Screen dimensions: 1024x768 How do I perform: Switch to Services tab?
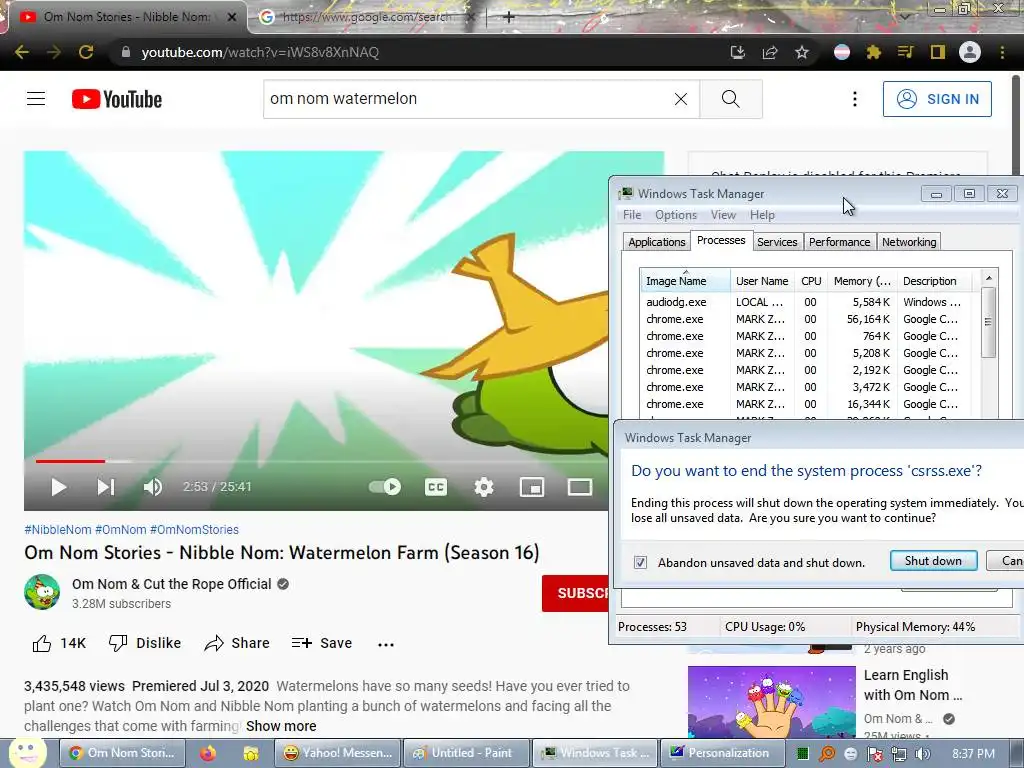[777, 242]
